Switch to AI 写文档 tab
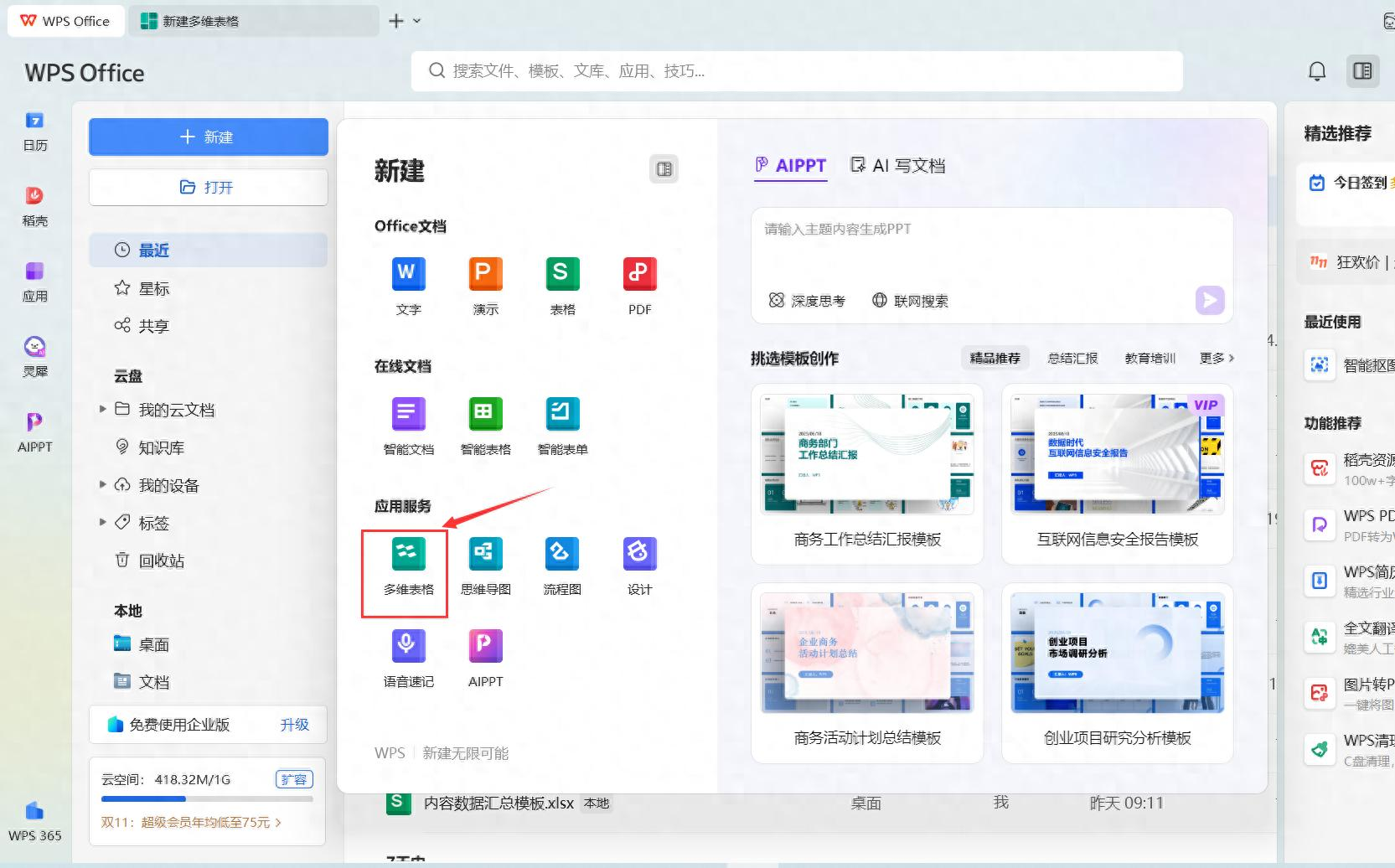 pos(898,166)
